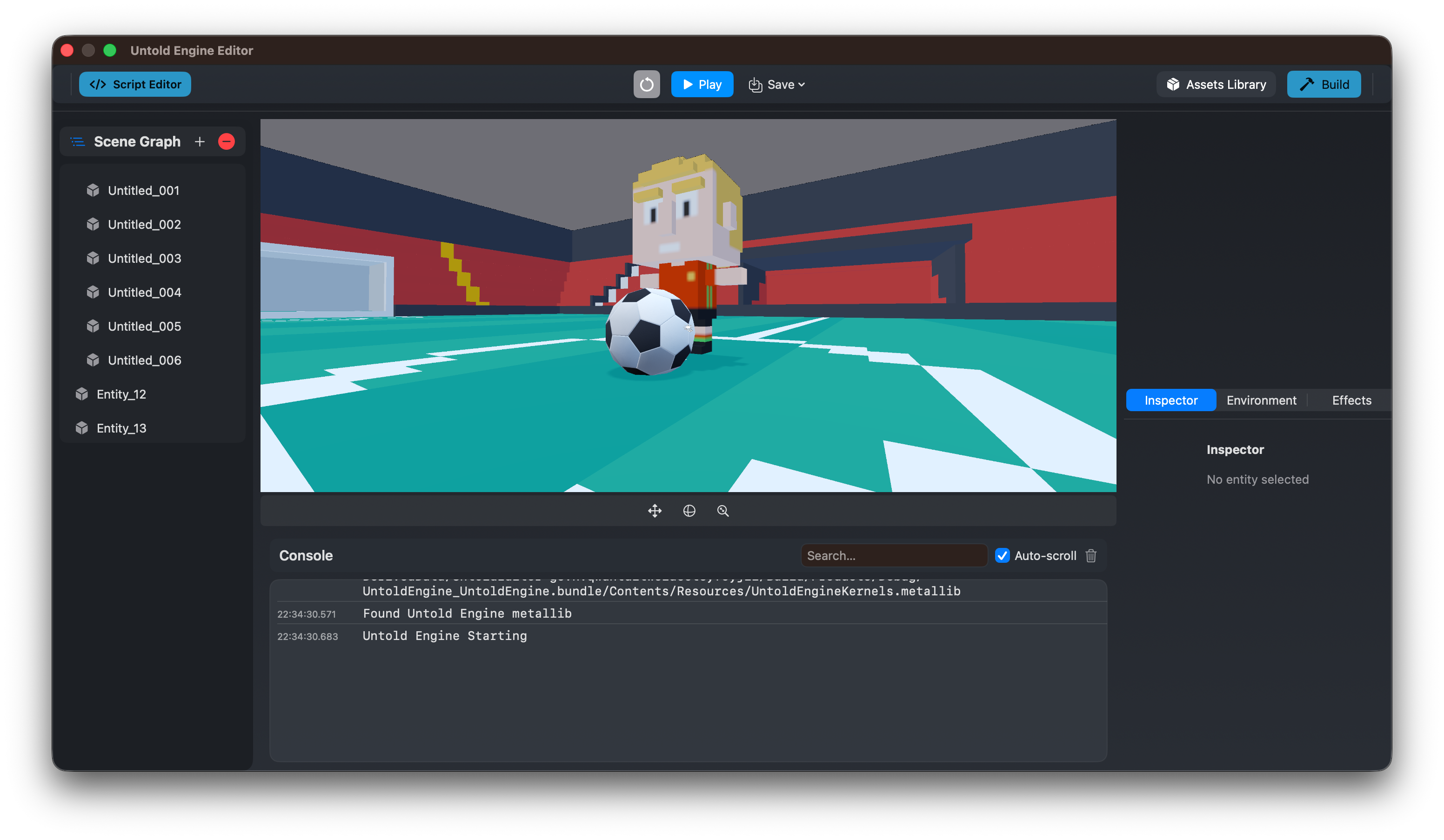Image resolution: width=1444 pixels, height=840 pixels.
Task: Click the cube icon beside Entity_12
Action: [x=81, y=393]
